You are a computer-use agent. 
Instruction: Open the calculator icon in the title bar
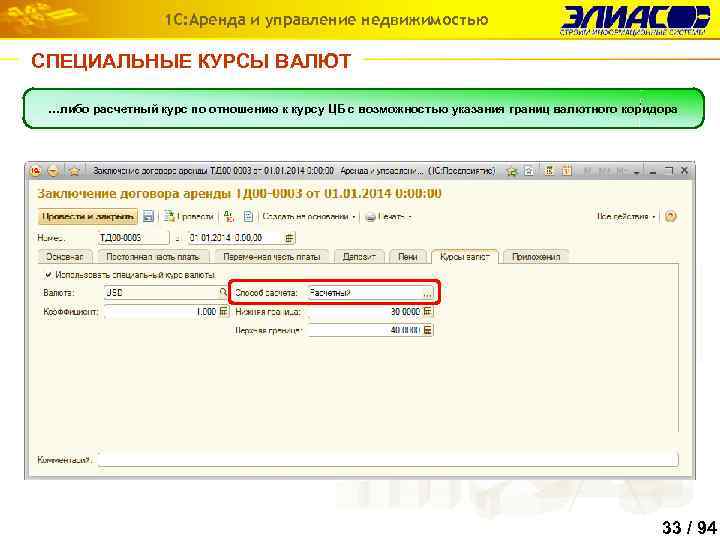pos(549,171)
